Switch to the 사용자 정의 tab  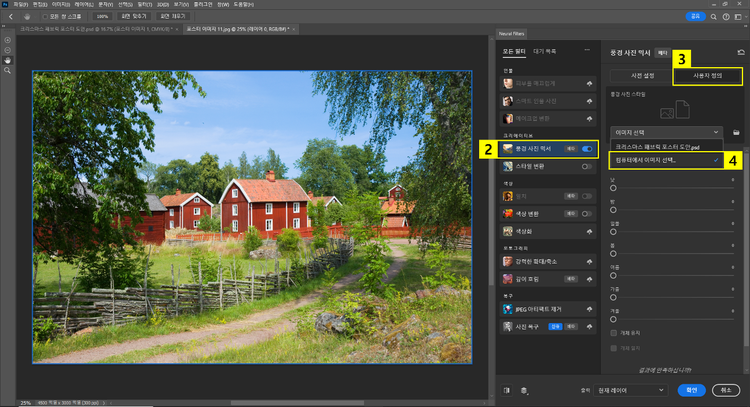707,76
